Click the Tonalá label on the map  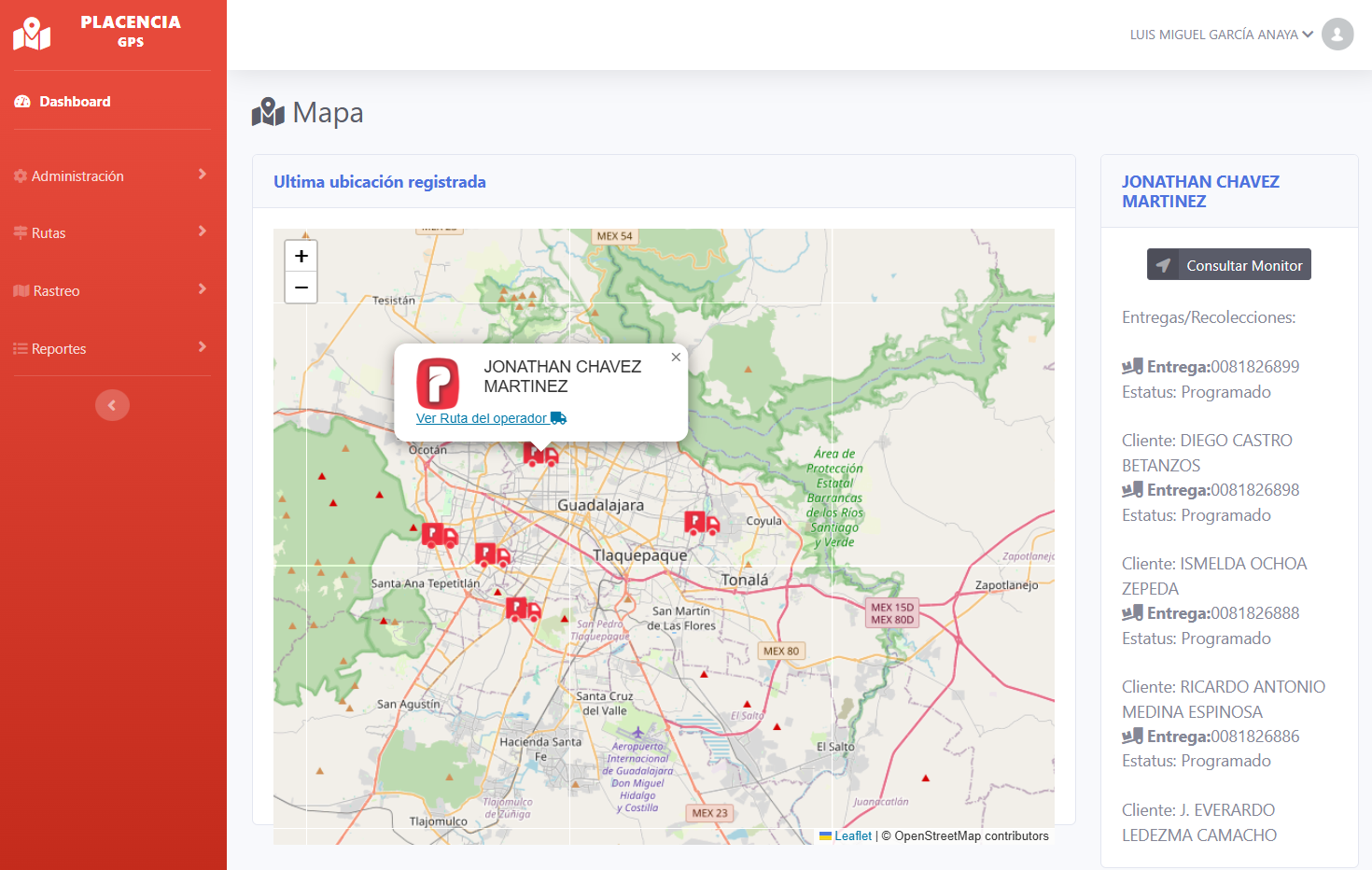click(745, 580)
